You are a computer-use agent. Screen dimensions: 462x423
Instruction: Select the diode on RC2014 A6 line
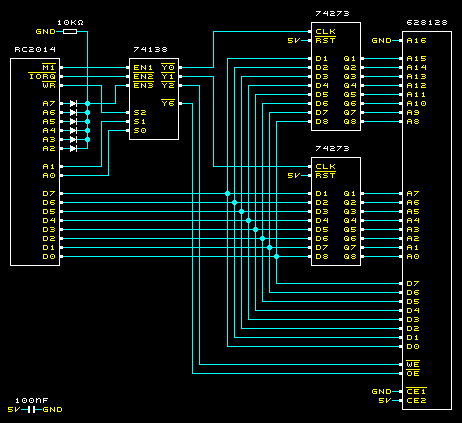click(x=73, y=113)
